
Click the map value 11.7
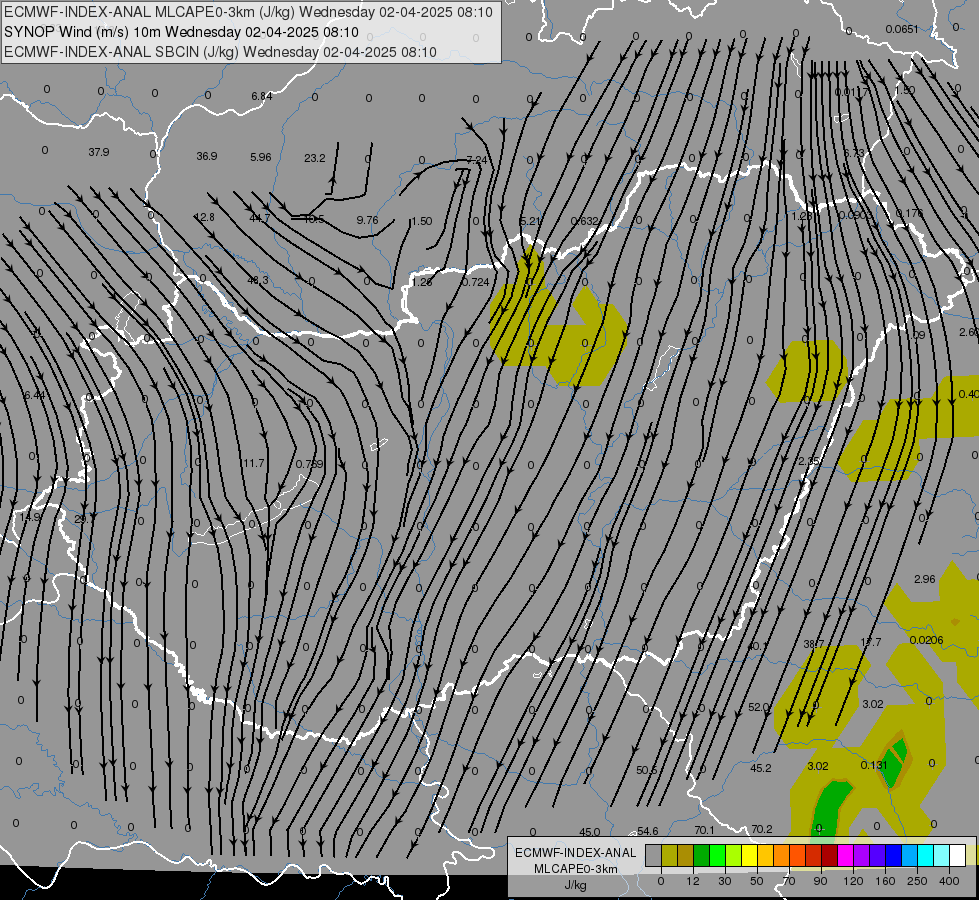tap(253, 463)
